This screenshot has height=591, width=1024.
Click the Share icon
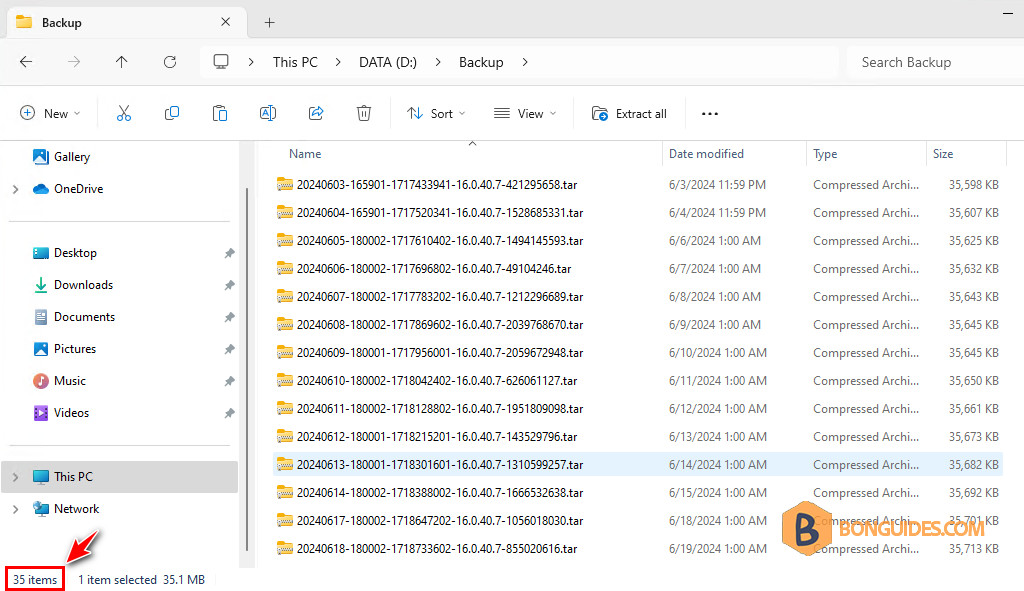tap(316, 114)
